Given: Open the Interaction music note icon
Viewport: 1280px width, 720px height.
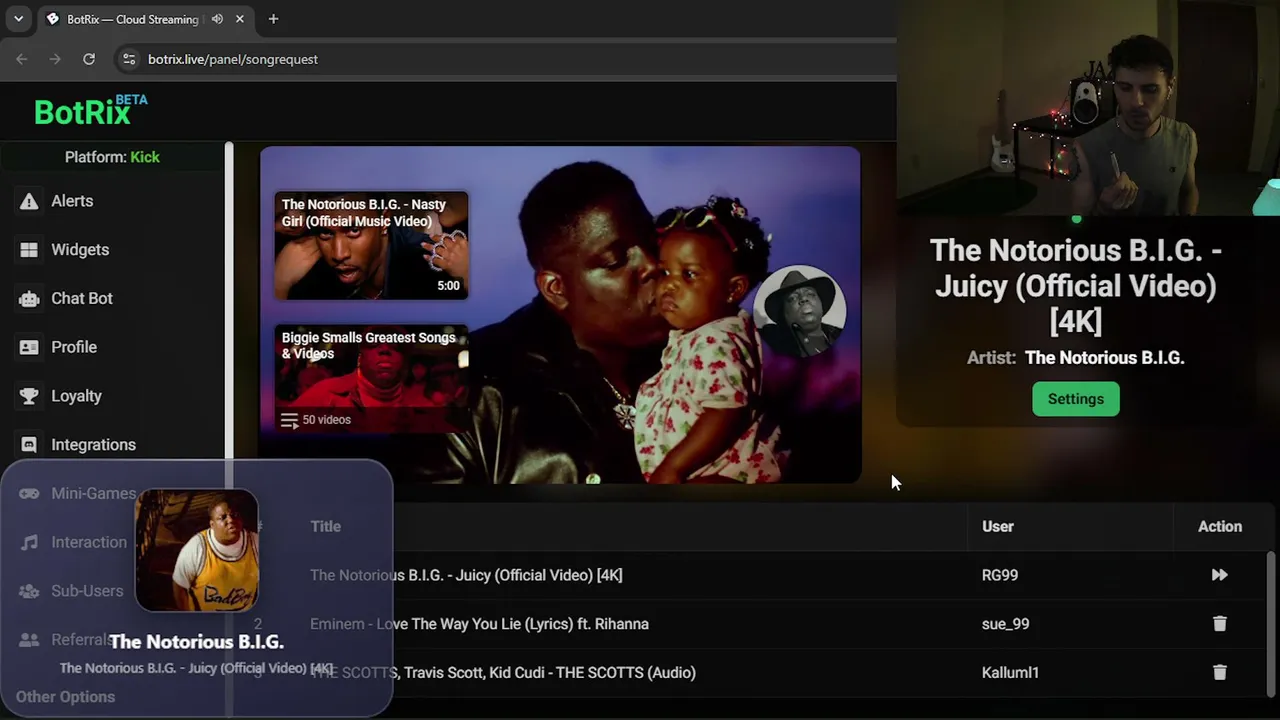Looking at the screenshot, I should pos(29,542).
